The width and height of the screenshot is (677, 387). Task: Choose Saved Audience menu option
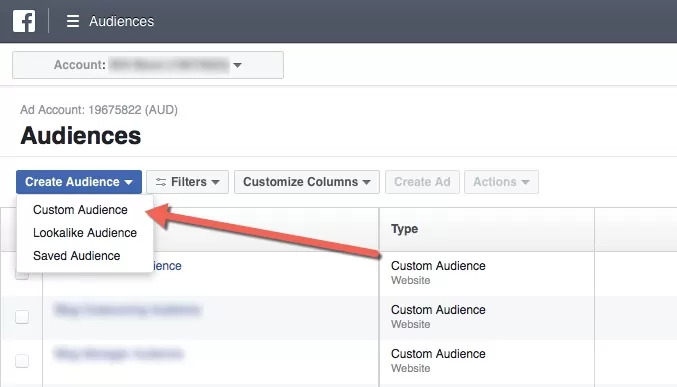pyautogui.click(x=77, y=256)
